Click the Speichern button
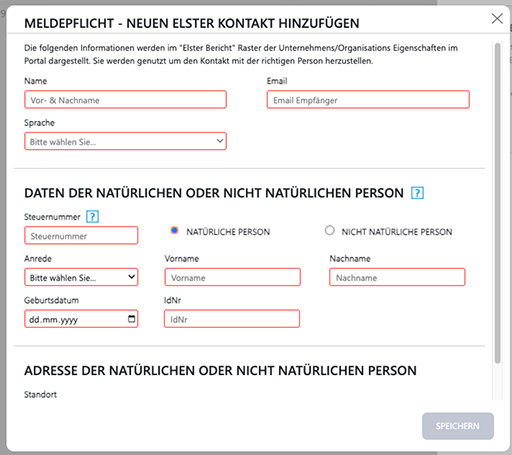The height and width of the screenshot is (455, 512). [458, 426]
